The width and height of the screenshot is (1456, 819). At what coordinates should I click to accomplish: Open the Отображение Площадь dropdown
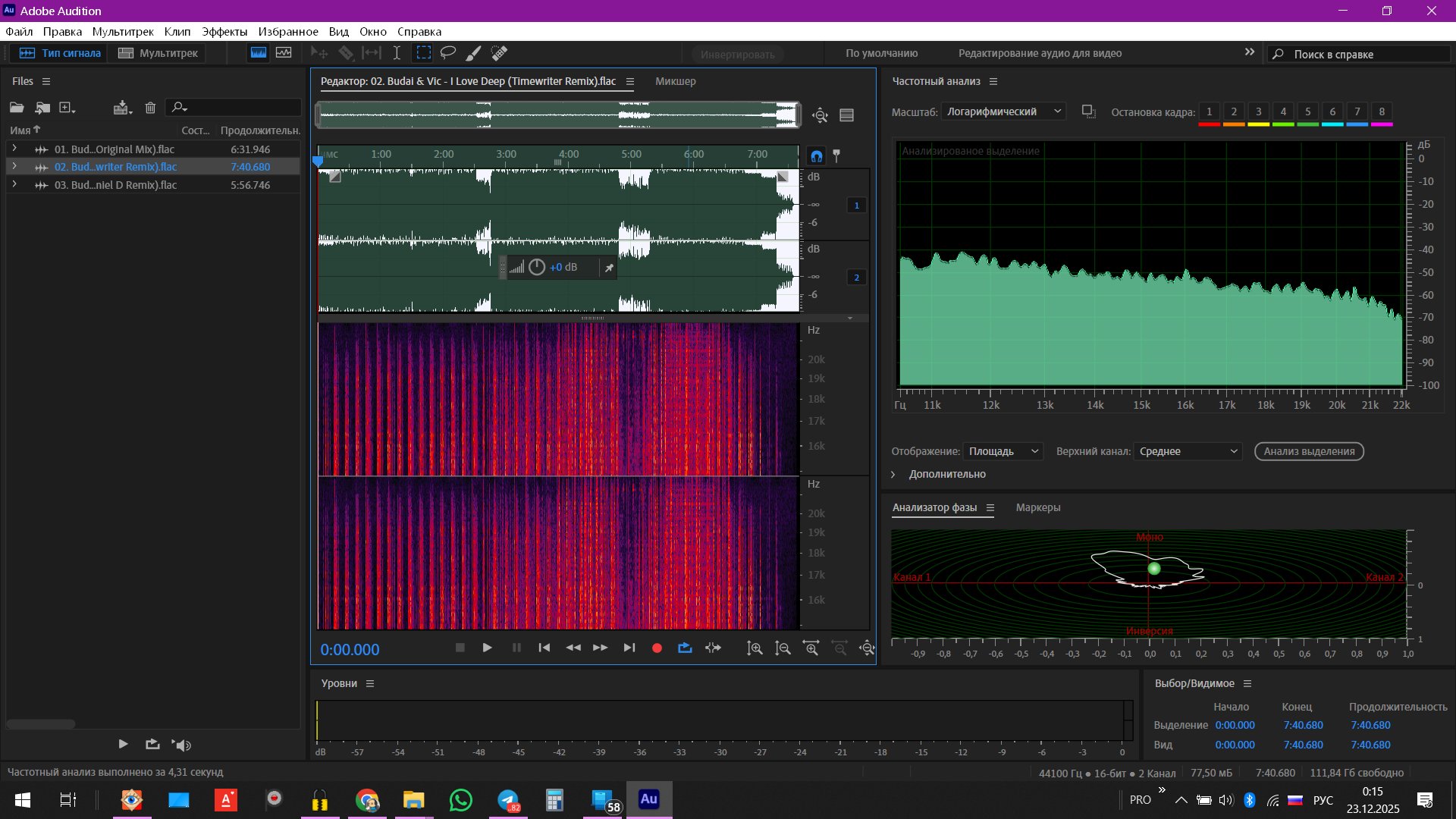(x=1003, y=451)
